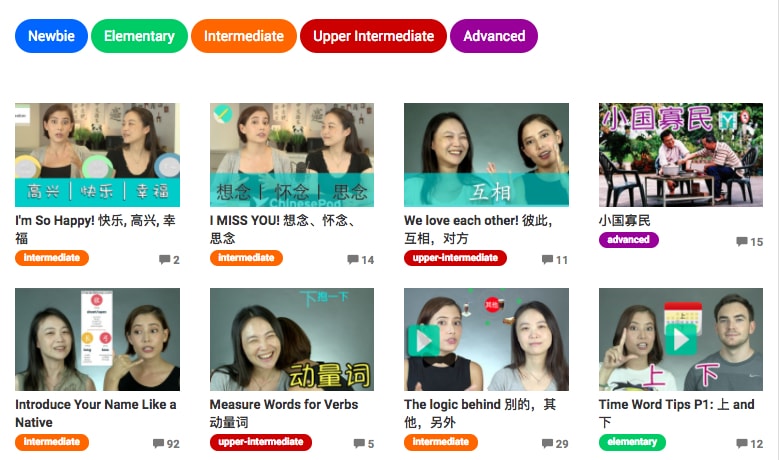The height and width of the screenshot is (460, 779).
Task: Filter lessons by Newbie level
Action: click(51, 36)
